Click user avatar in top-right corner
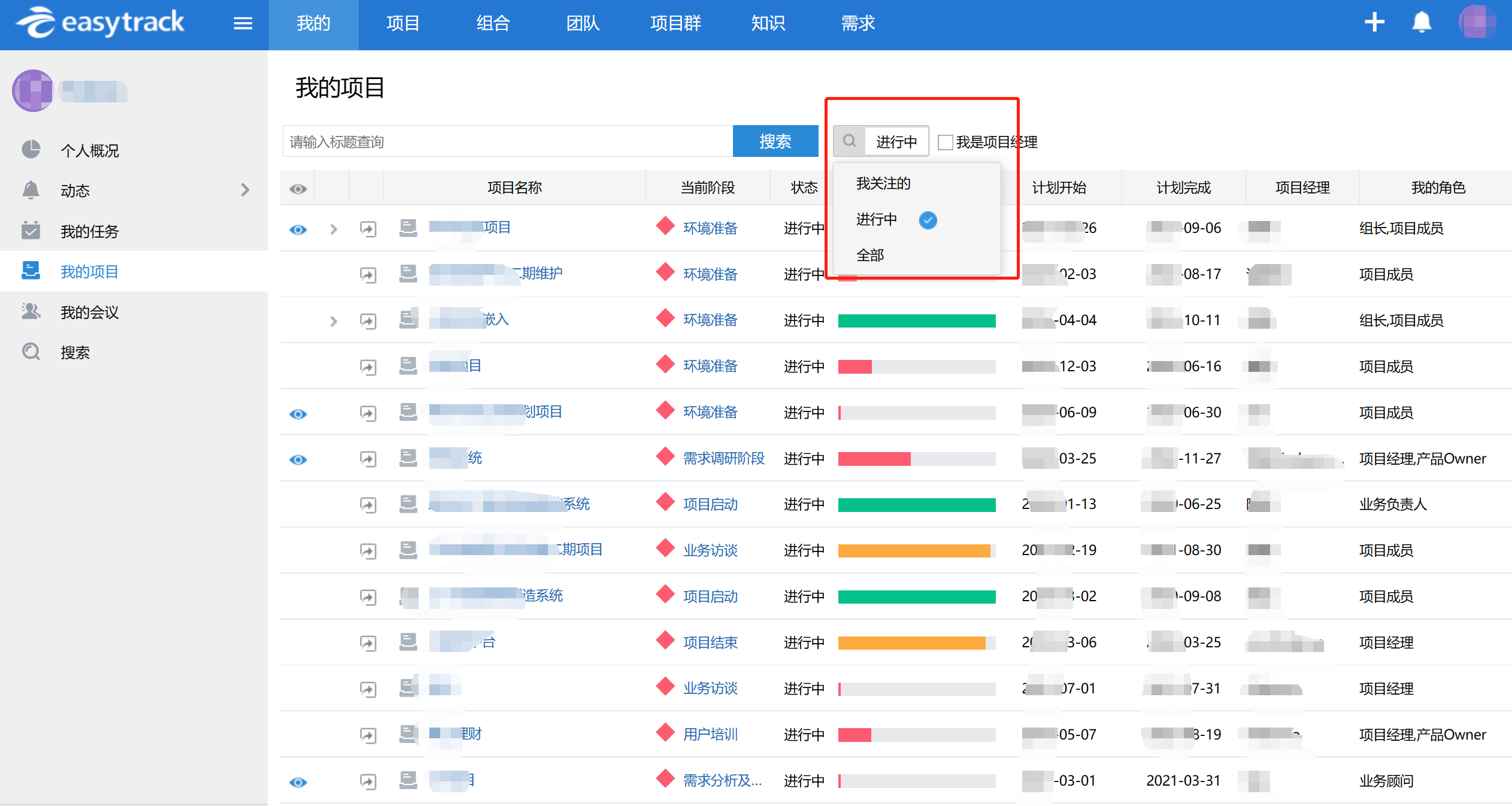Screen dimensions: 1512x806 (x=1477, y=23)
